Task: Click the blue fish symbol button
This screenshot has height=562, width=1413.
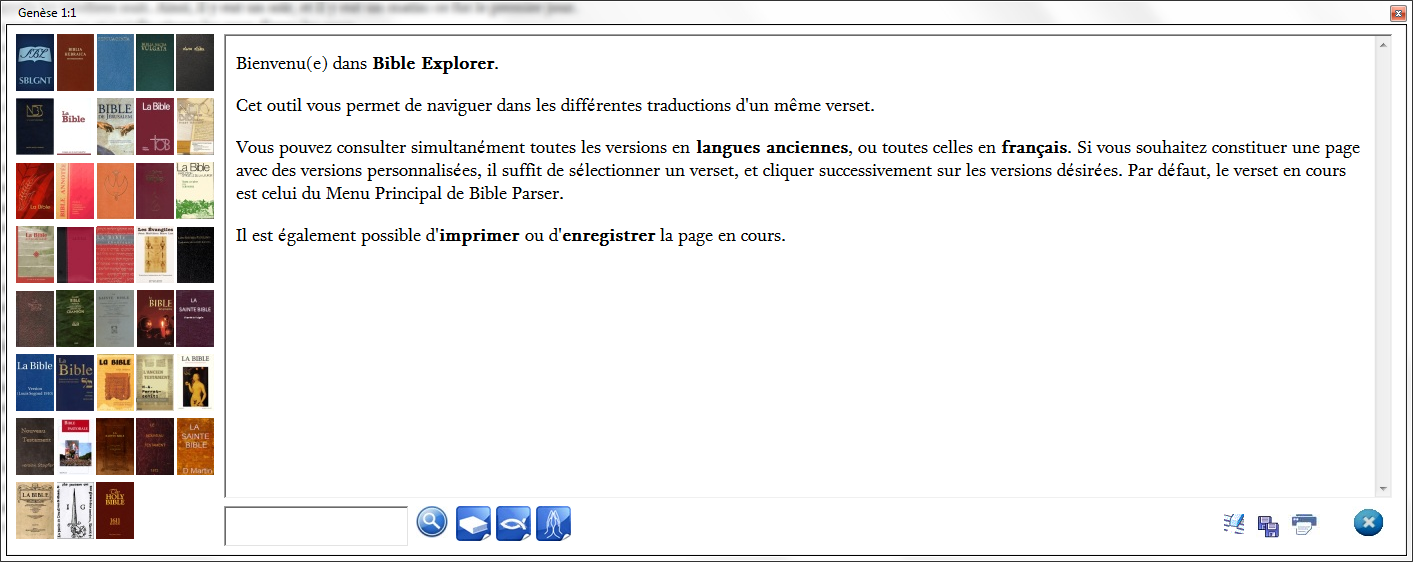Action: pos(513,523)
